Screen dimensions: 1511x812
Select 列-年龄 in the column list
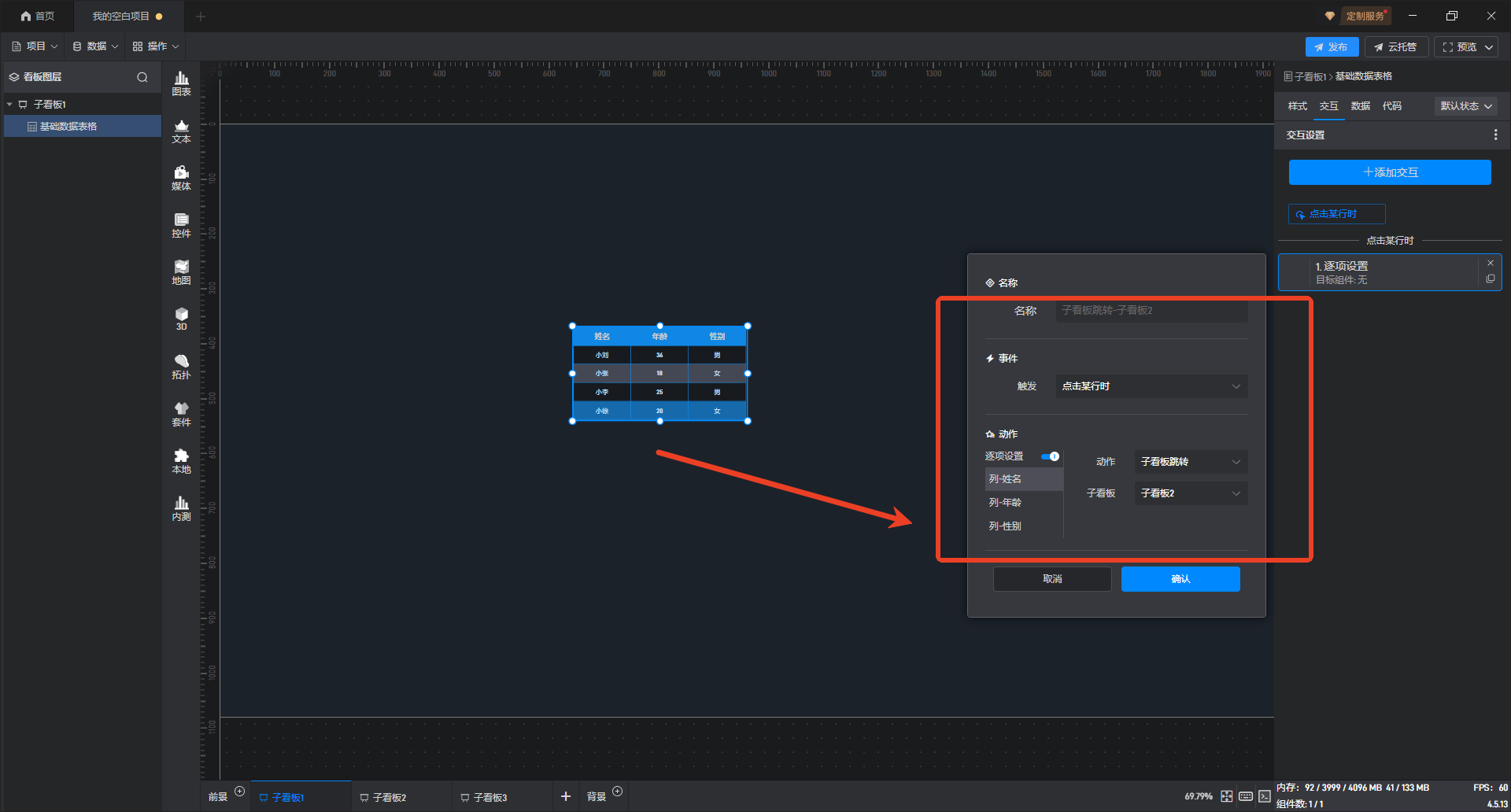point(1006,503)
